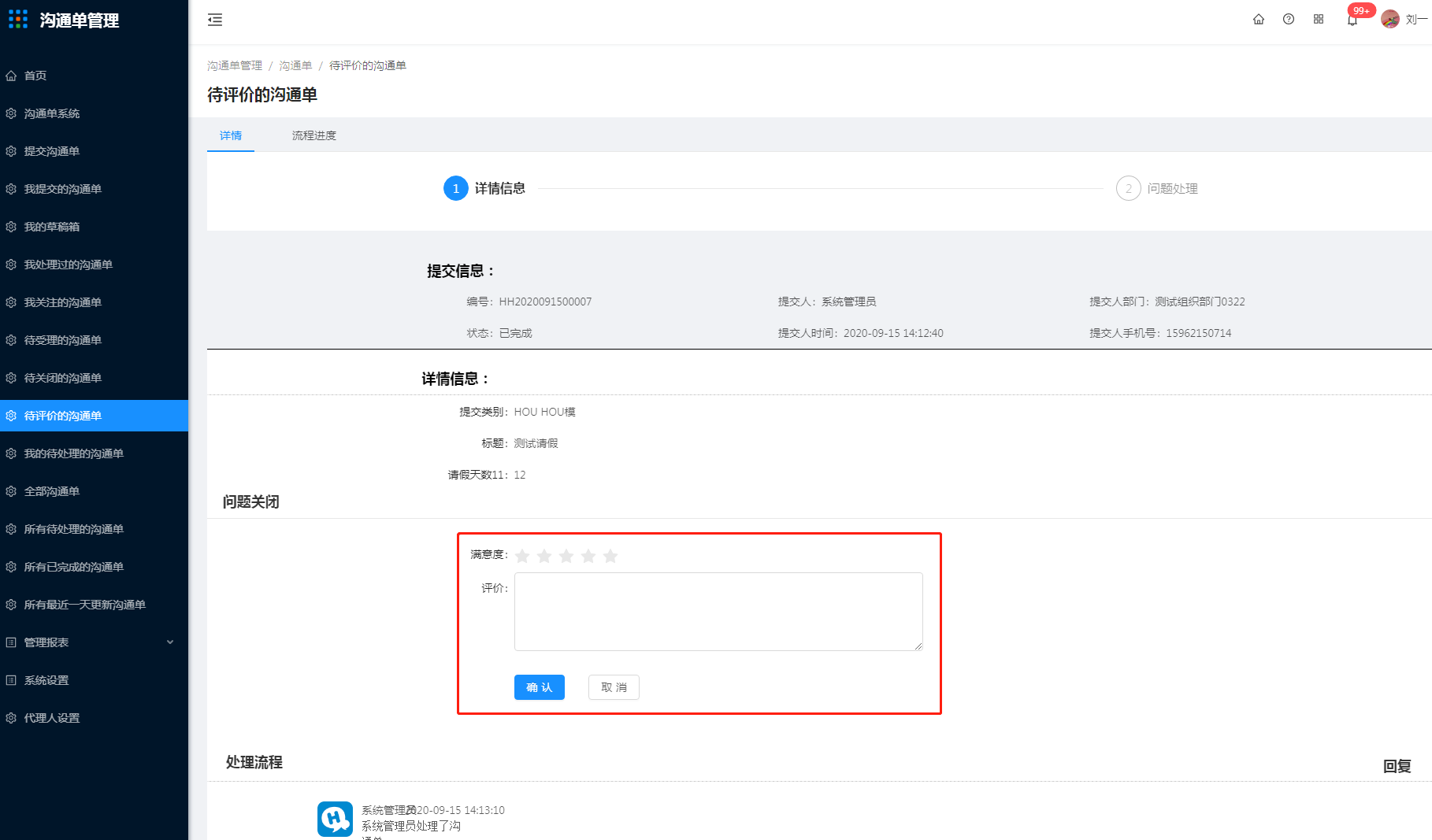Click the blue 确认 button
Screen dimensions: 1432x840
(540, 687)
